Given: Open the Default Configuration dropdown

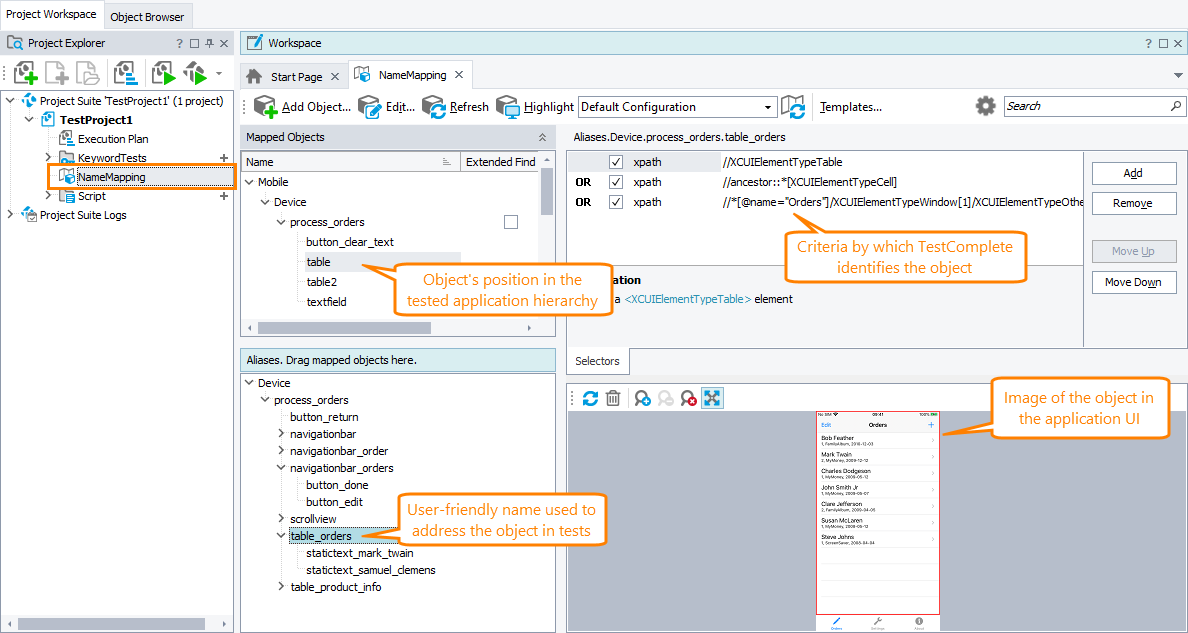Looking at the screenshot, I should [768, 107].
